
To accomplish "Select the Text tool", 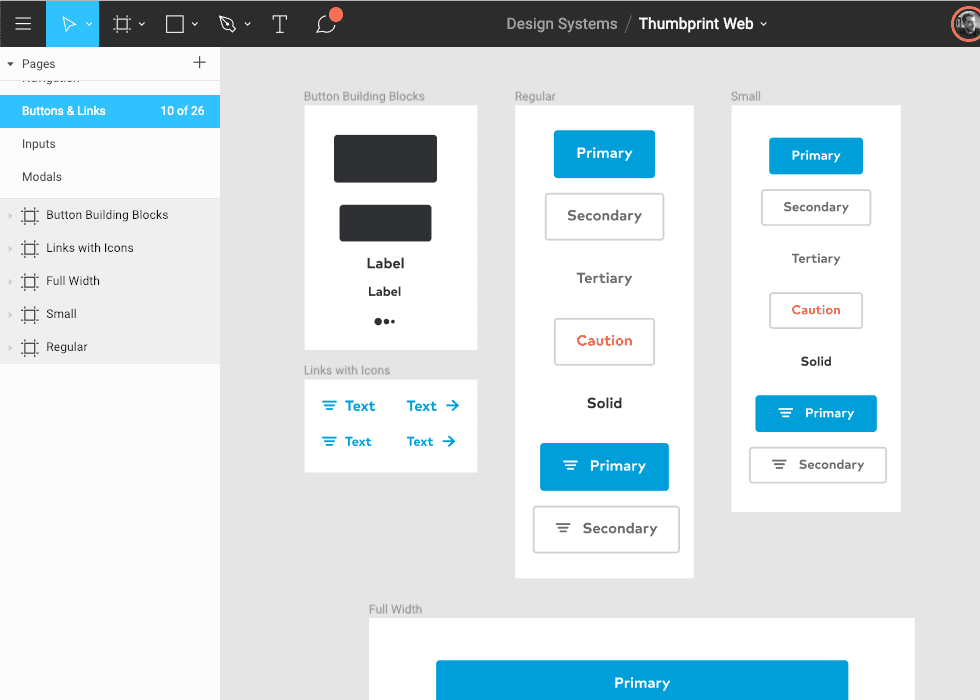I will (x=280, y=23).
